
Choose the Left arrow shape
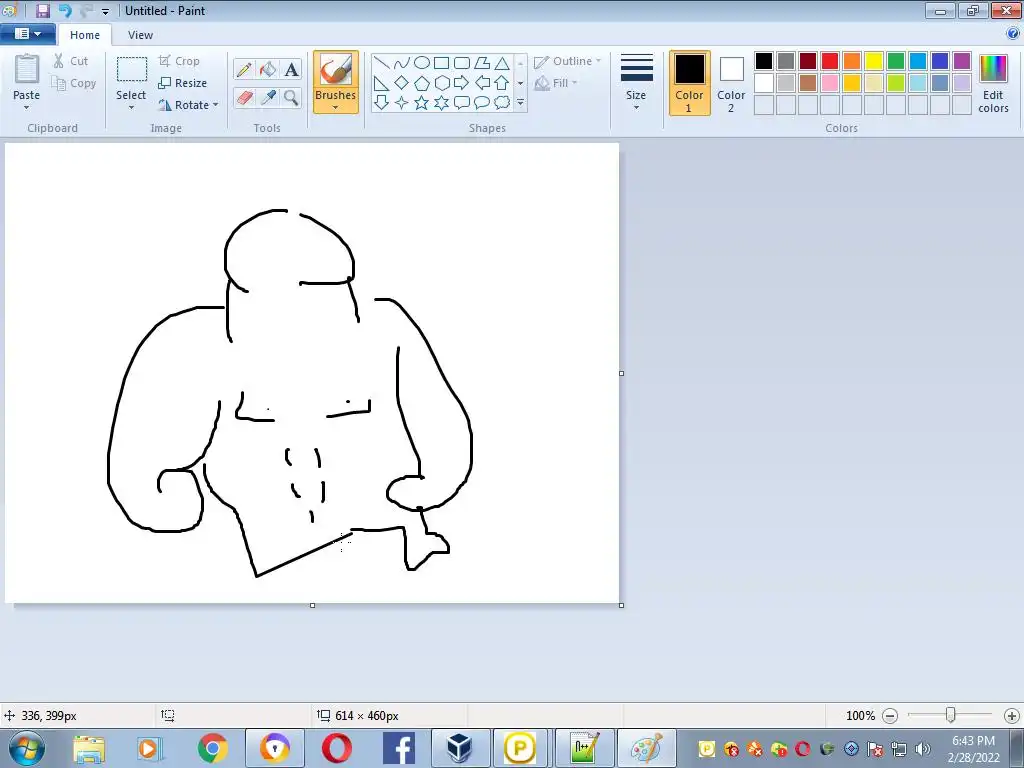pos(482,83)
